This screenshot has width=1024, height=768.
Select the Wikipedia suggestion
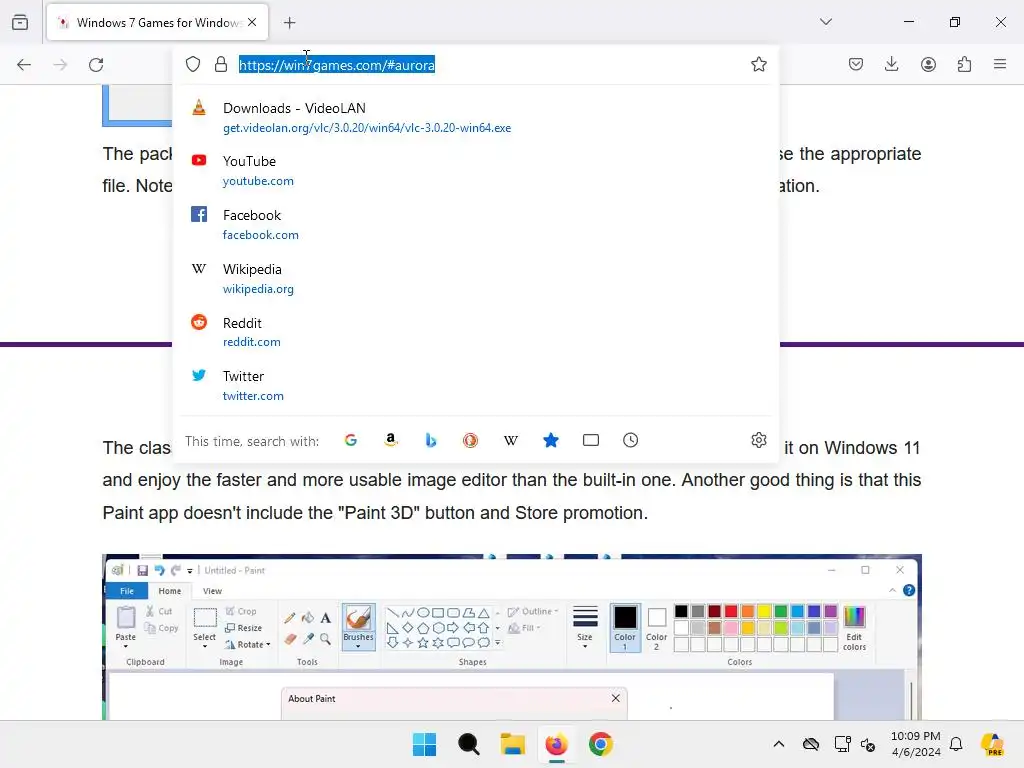pyautogui.click(x=476, y=278)
